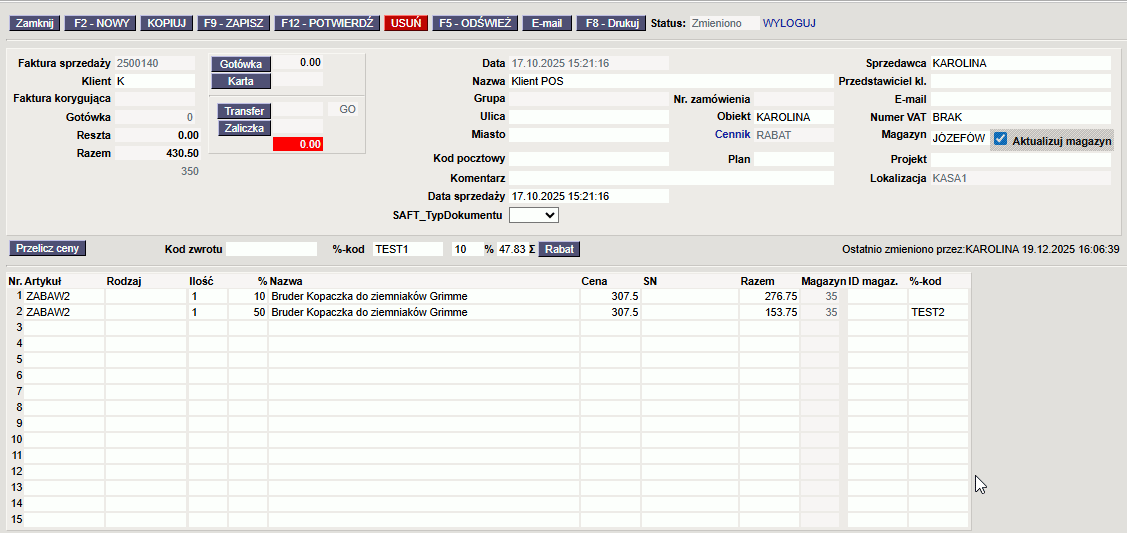The image size is (1127, 533).
Task: Click the Zamknij button
Action: [35, 22]
